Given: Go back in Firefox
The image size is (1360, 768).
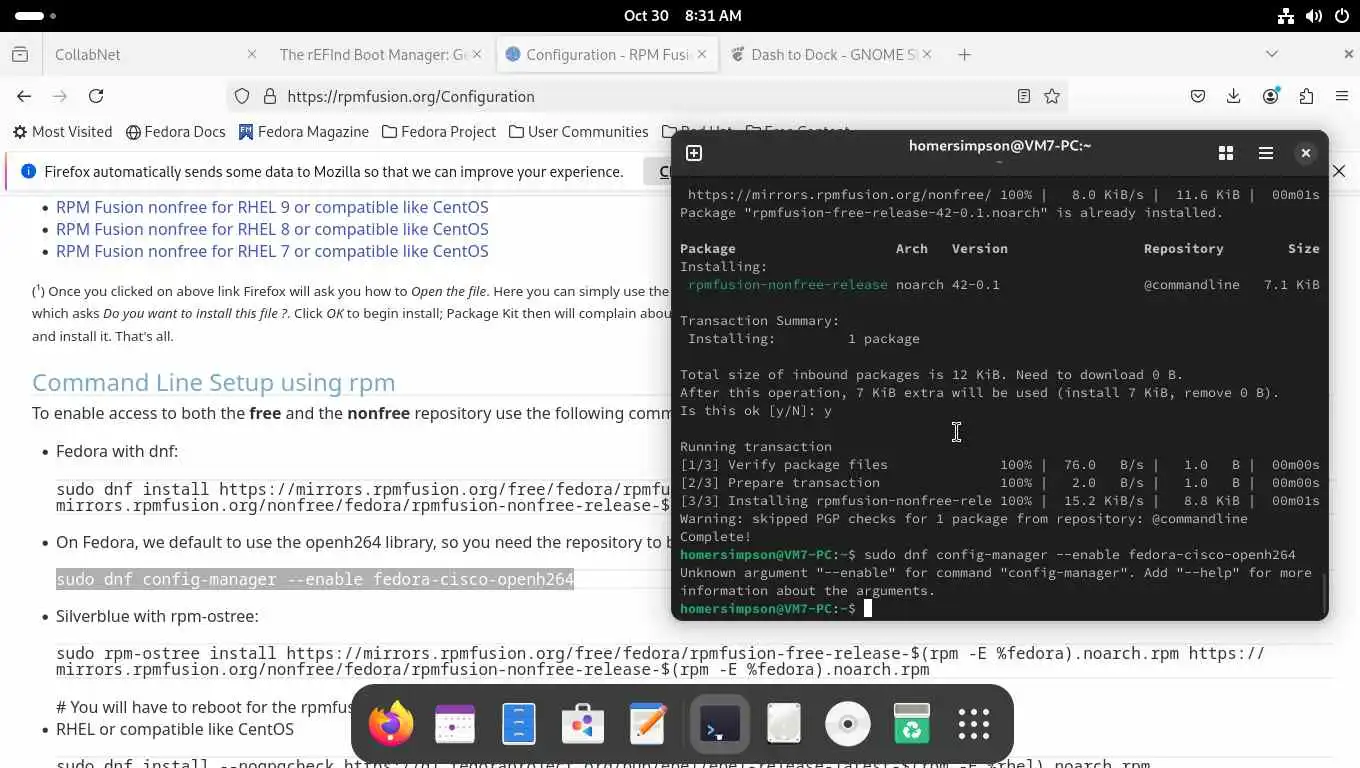Looking at the screenshot, I should pyautogui.click(x=24, y=96).
